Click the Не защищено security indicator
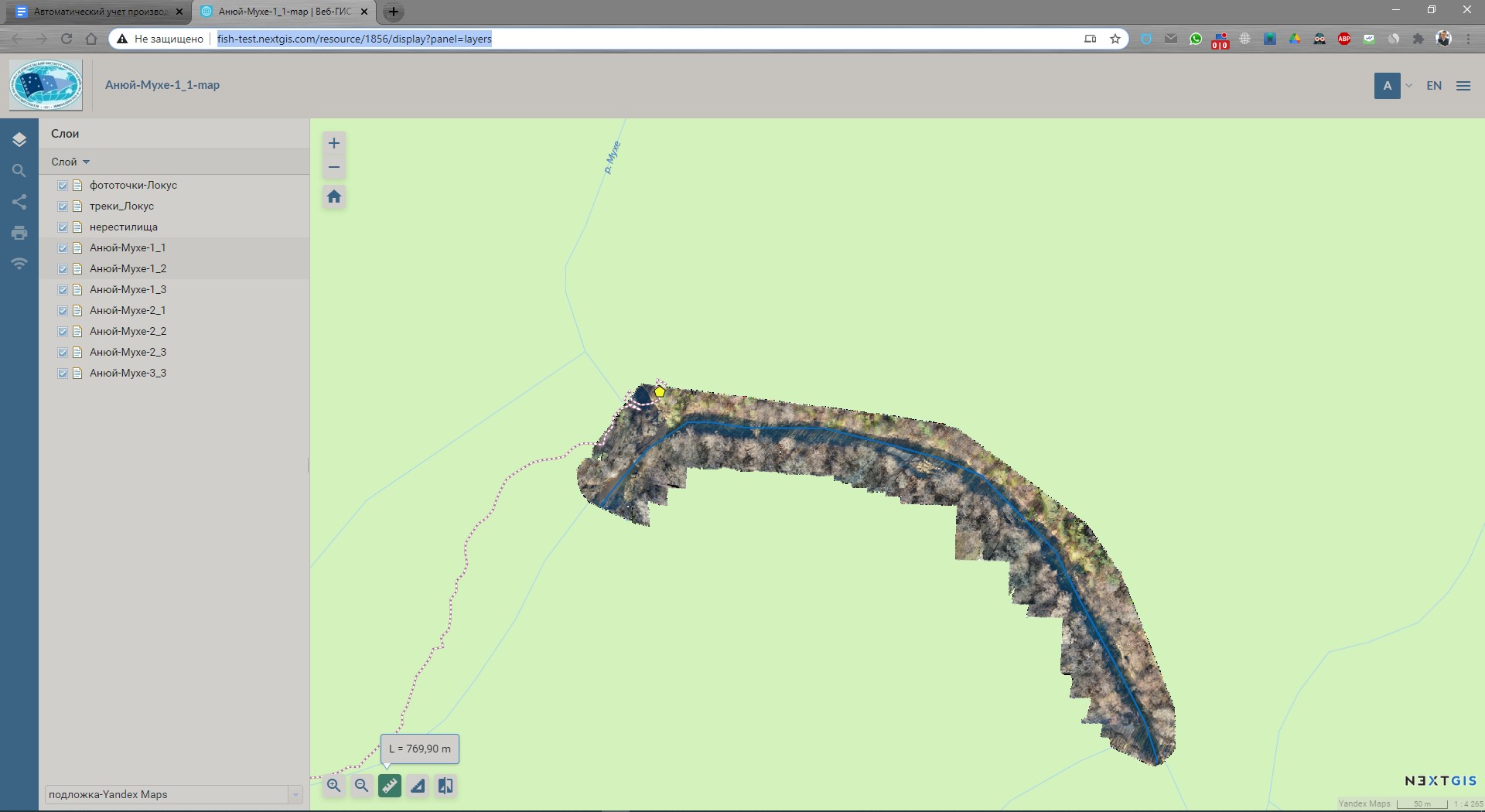Screen dimensions: 1485x812 point(160,39)
